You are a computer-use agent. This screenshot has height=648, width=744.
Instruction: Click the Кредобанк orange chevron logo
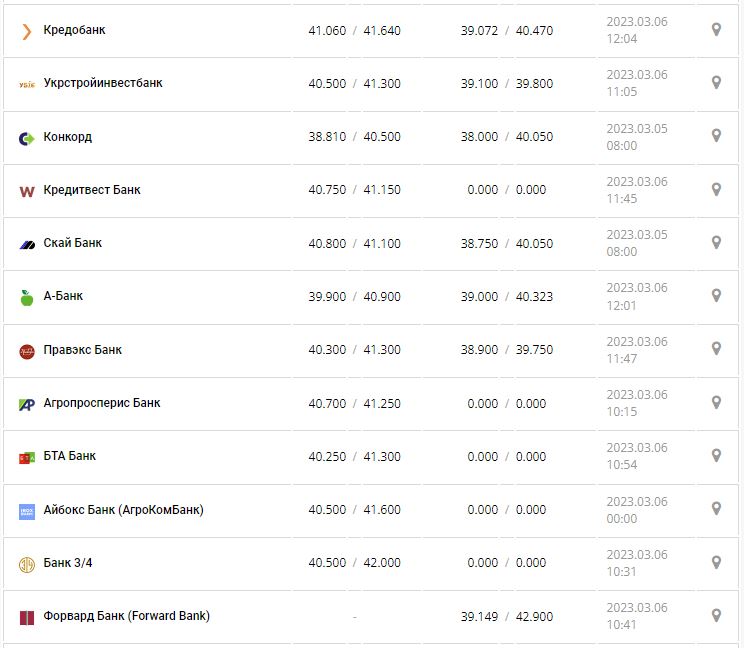coord(27,31)
